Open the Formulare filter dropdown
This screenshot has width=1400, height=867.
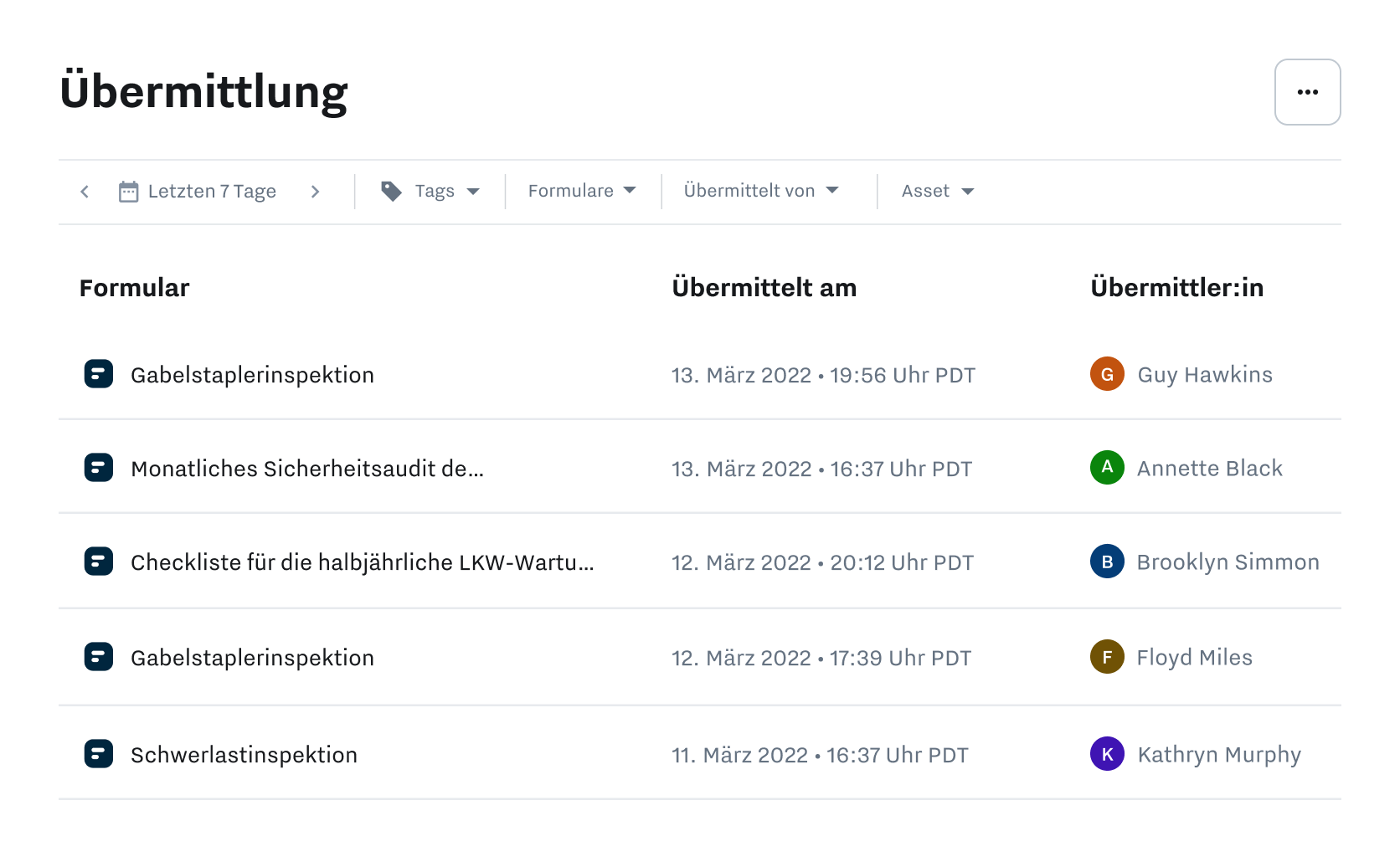point(581,191)
